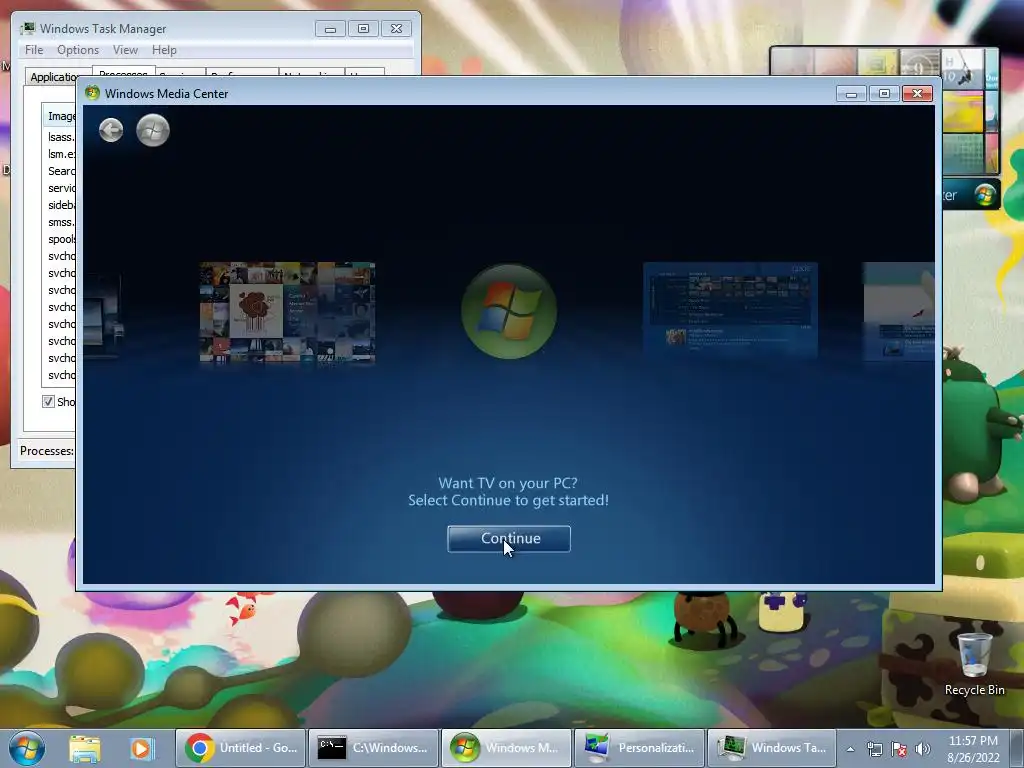Launch Windows Media Player from taskbar
This screenshot has width=1024, height=768.
[x=142, y=748]
